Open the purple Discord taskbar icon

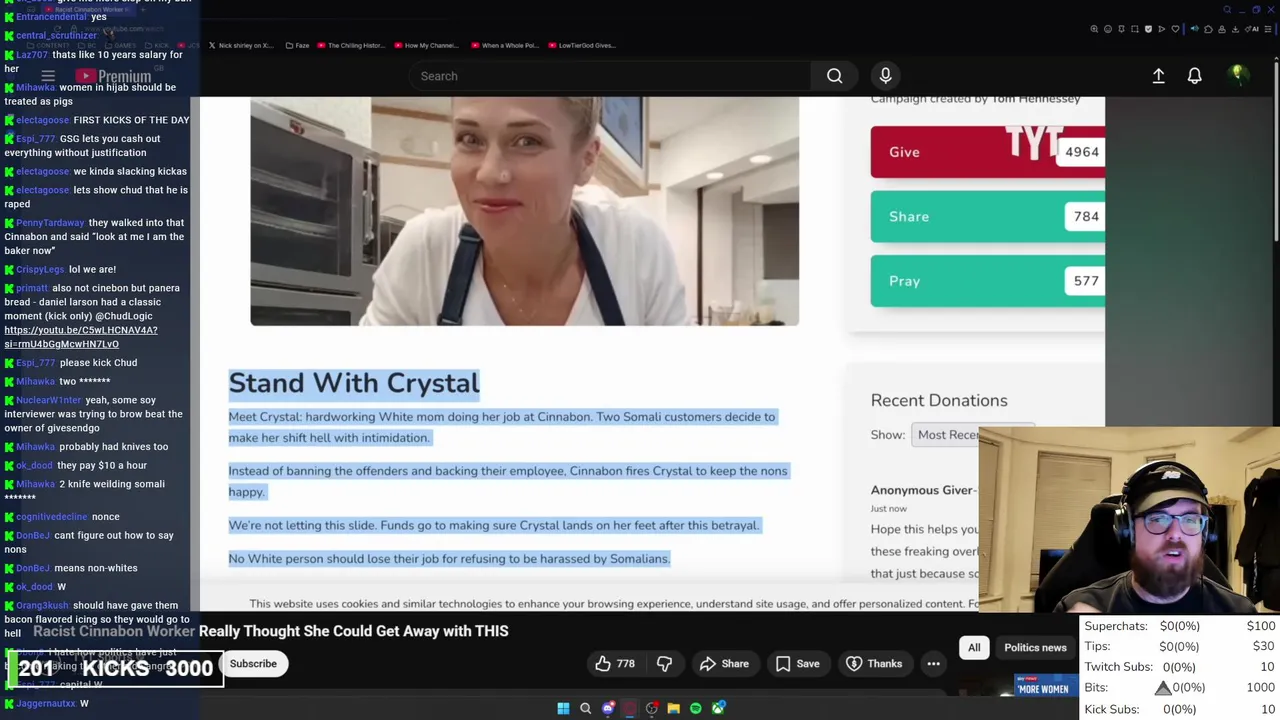pyautogui.click(x=608, y=708)
